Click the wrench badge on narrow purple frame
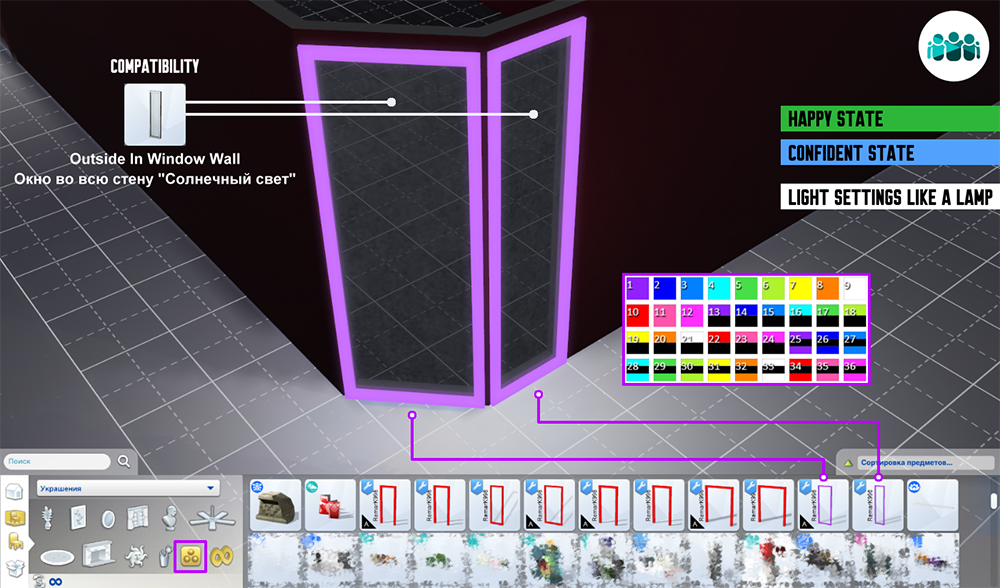 pos(860,488)
